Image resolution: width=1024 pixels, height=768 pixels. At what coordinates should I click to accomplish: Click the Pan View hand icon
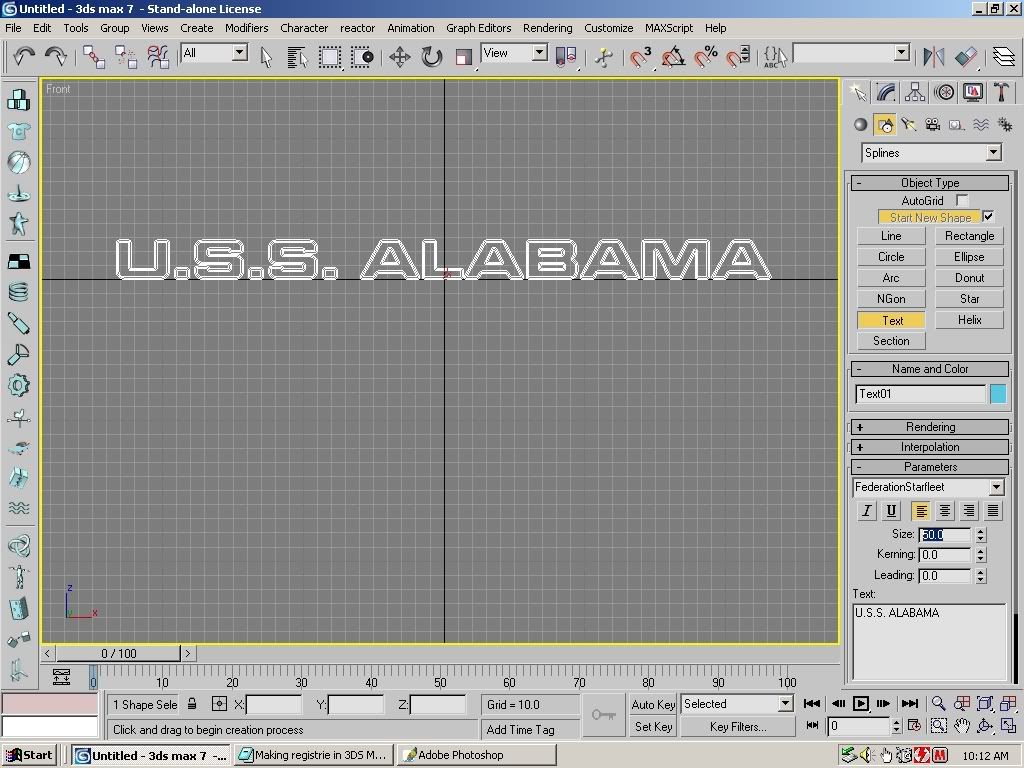pyautogui.click(x=962, y=726)
